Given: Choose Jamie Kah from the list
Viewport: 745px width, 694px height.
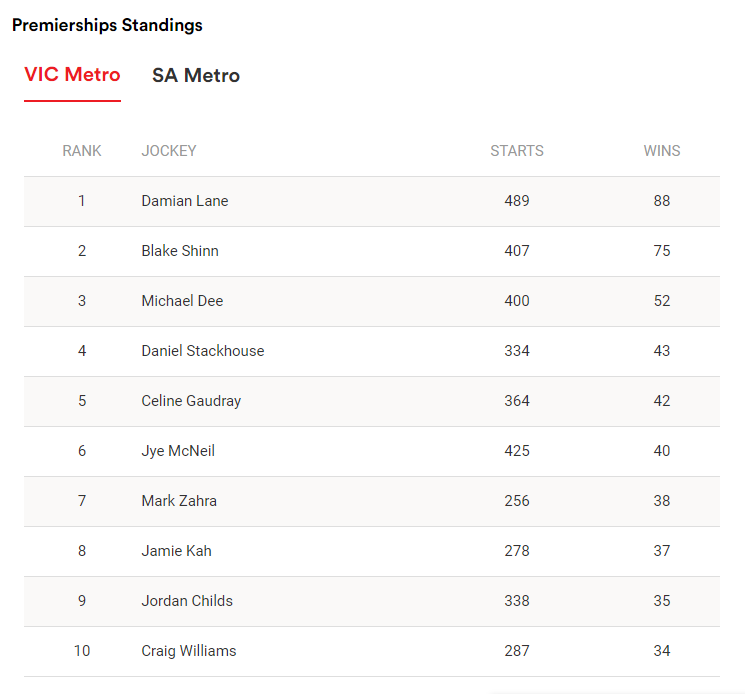Looking at the screenshot, I should pyautogui.click(x=177, y=551).
